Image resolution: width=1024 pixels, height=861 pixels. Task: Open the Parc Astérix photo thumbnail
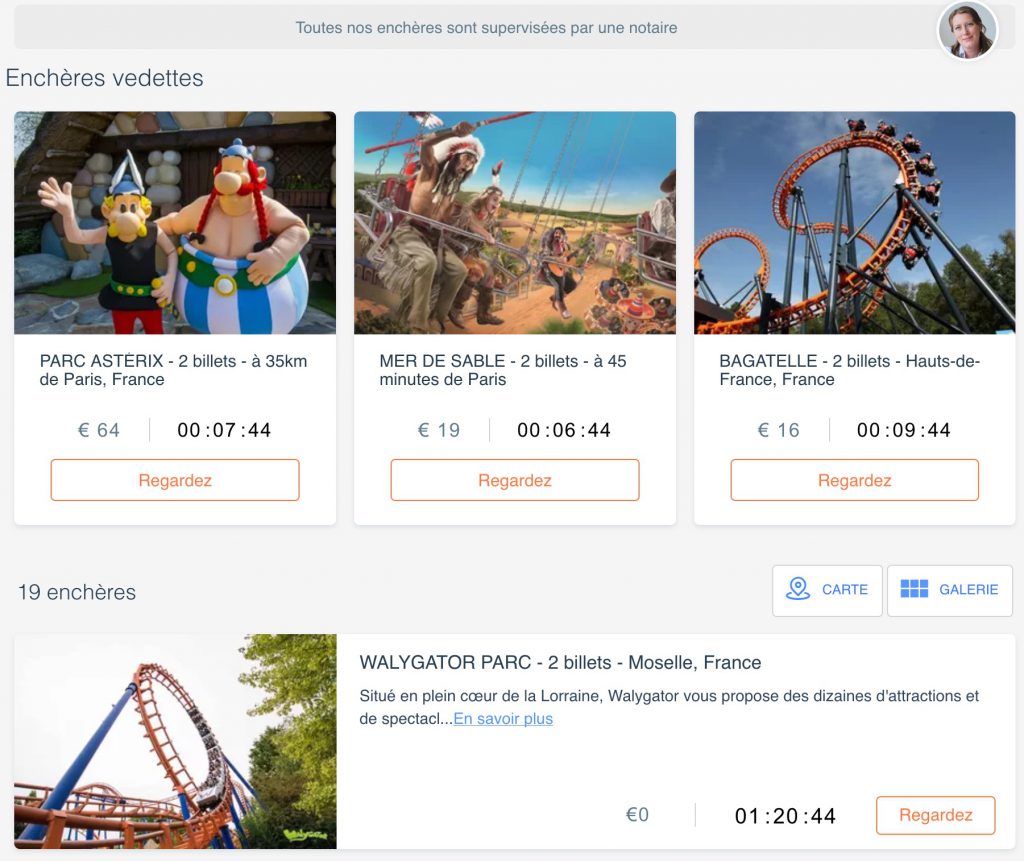[x=175, y=223]
